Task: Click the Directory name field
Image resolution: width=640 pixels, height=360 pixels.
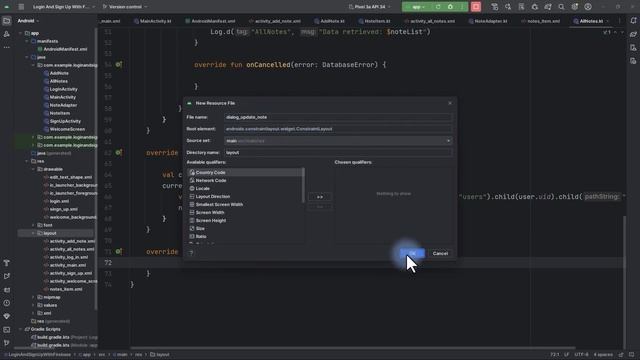Action: point(338,153)
